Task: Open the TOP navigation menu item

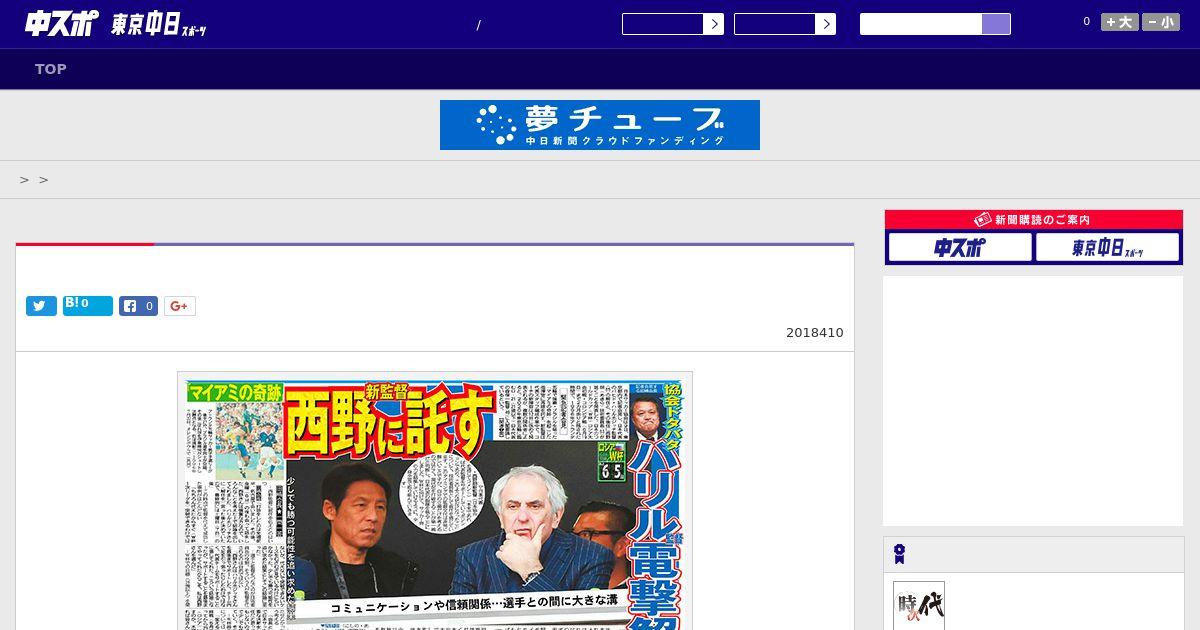Action: click(51, 69)
